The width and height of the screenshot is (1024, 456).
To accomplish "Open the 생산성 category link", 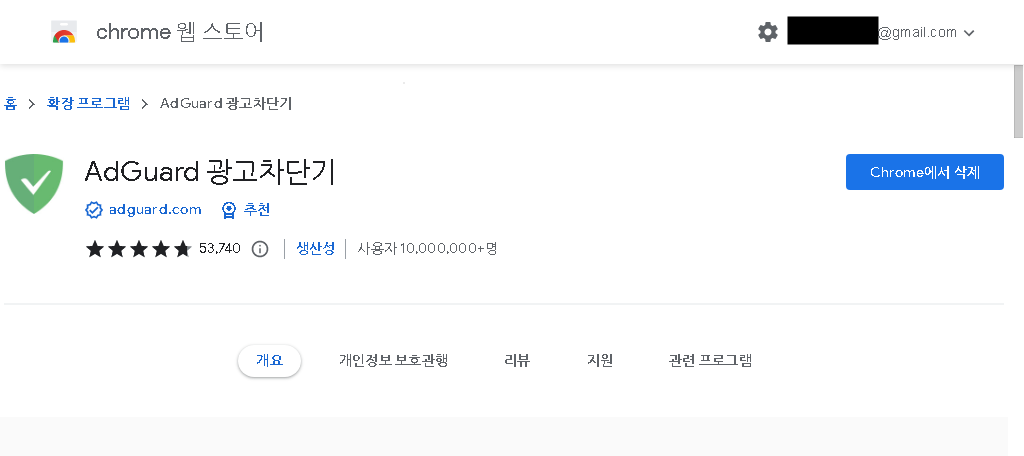I will coord(315,248).
